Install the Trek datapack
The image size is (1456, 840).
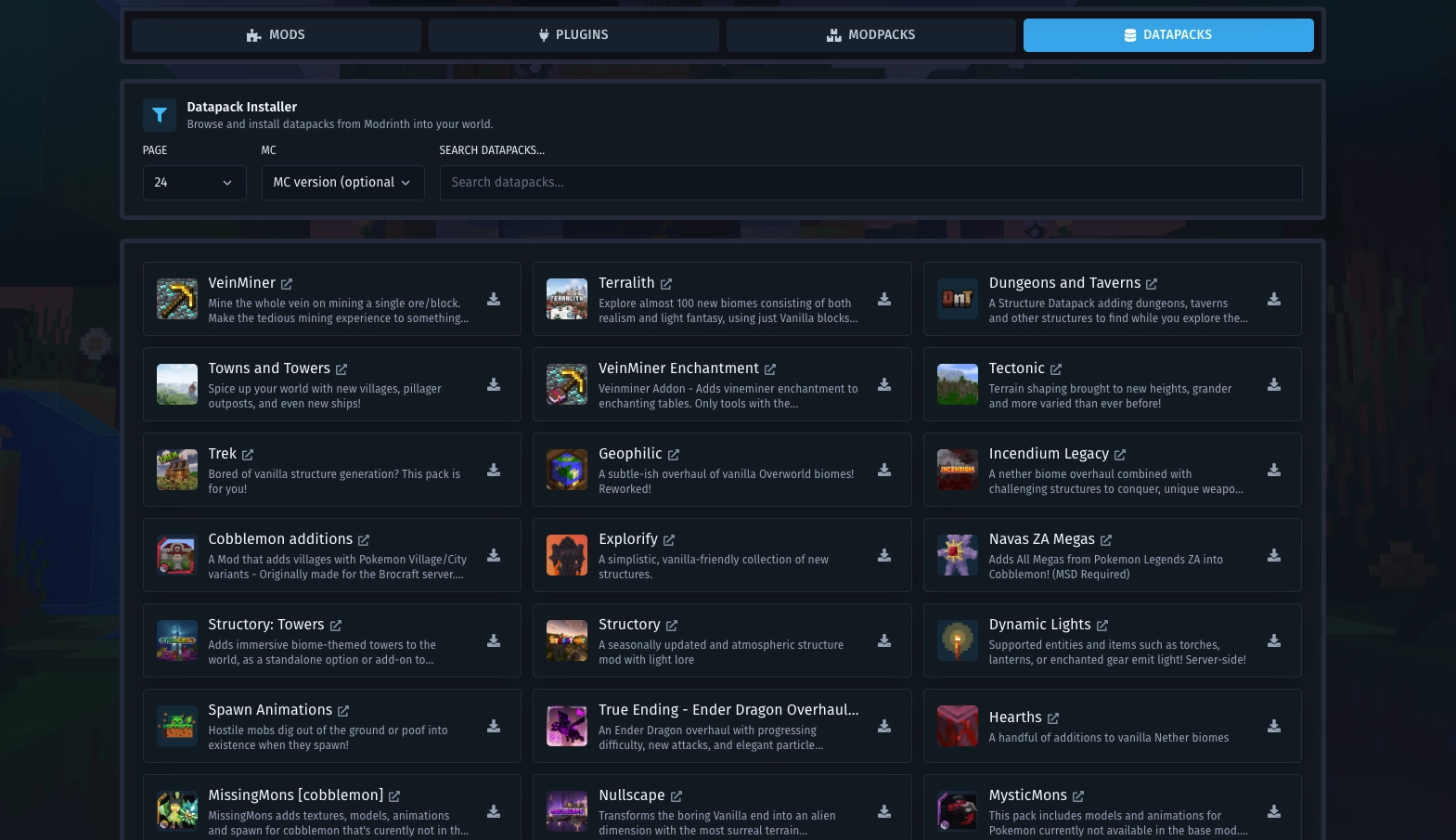(494, 470)
